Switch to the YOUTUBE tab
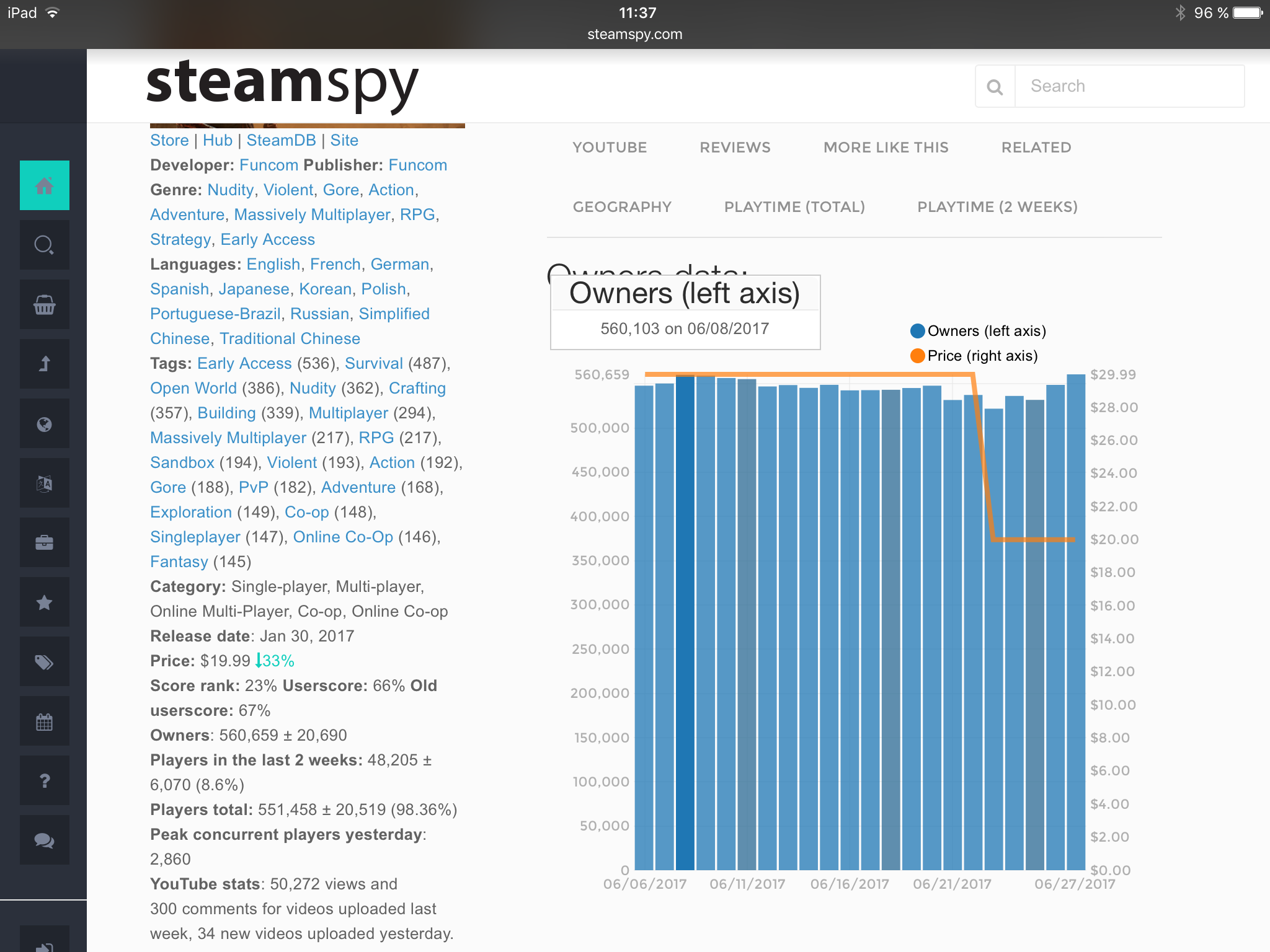 point(610,148)
